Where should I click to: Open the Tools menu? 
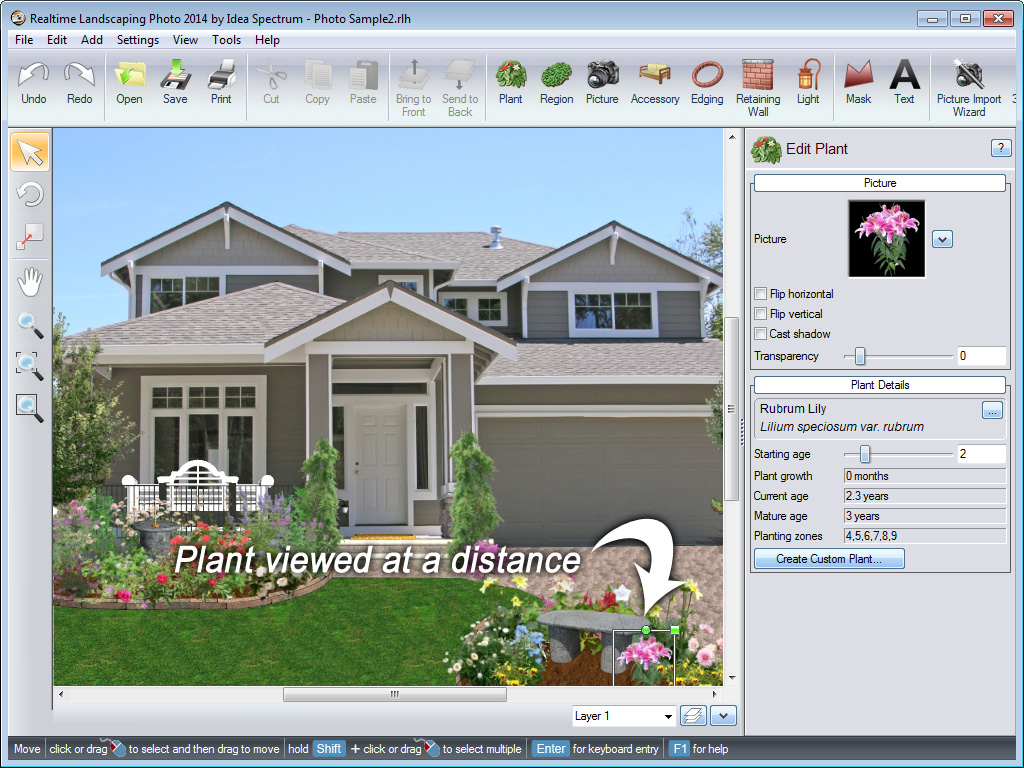click(x=226, y=40)
